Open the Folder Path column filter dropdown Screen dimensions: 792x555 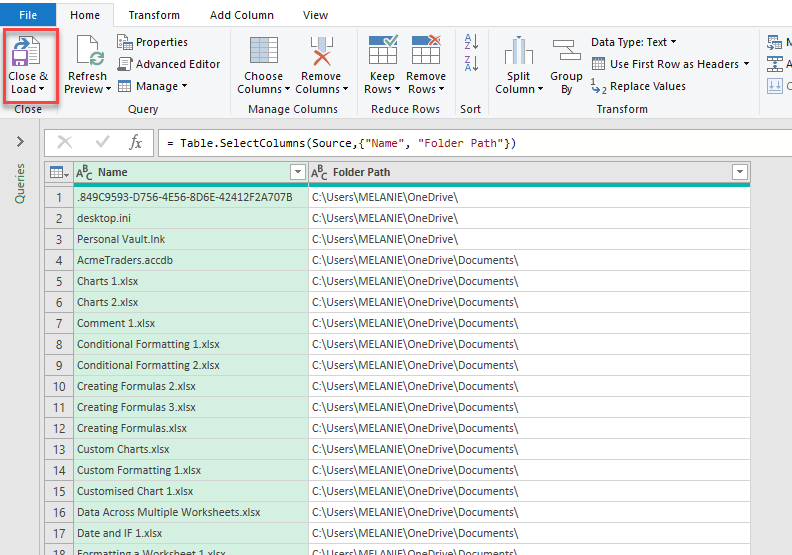(x=739, y=173)
